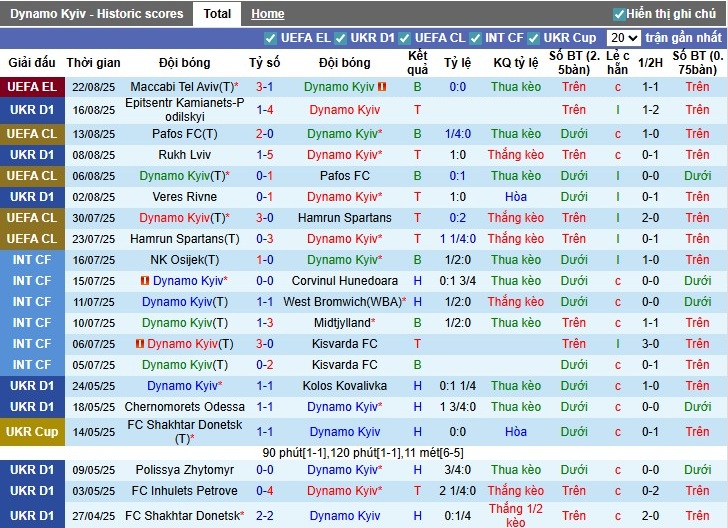
Task: Uncheck the INT CF filter checkbox
Action: point(475,38)
